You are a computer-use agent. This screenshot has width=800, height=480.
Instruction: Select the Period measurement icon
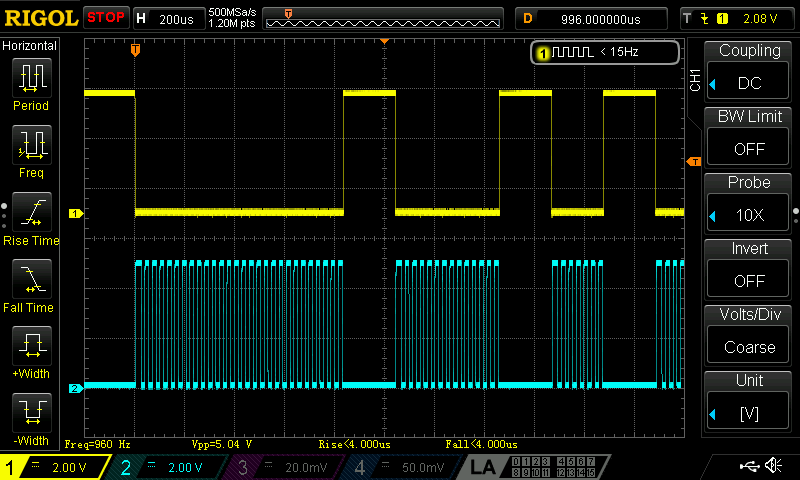(32, 78)
